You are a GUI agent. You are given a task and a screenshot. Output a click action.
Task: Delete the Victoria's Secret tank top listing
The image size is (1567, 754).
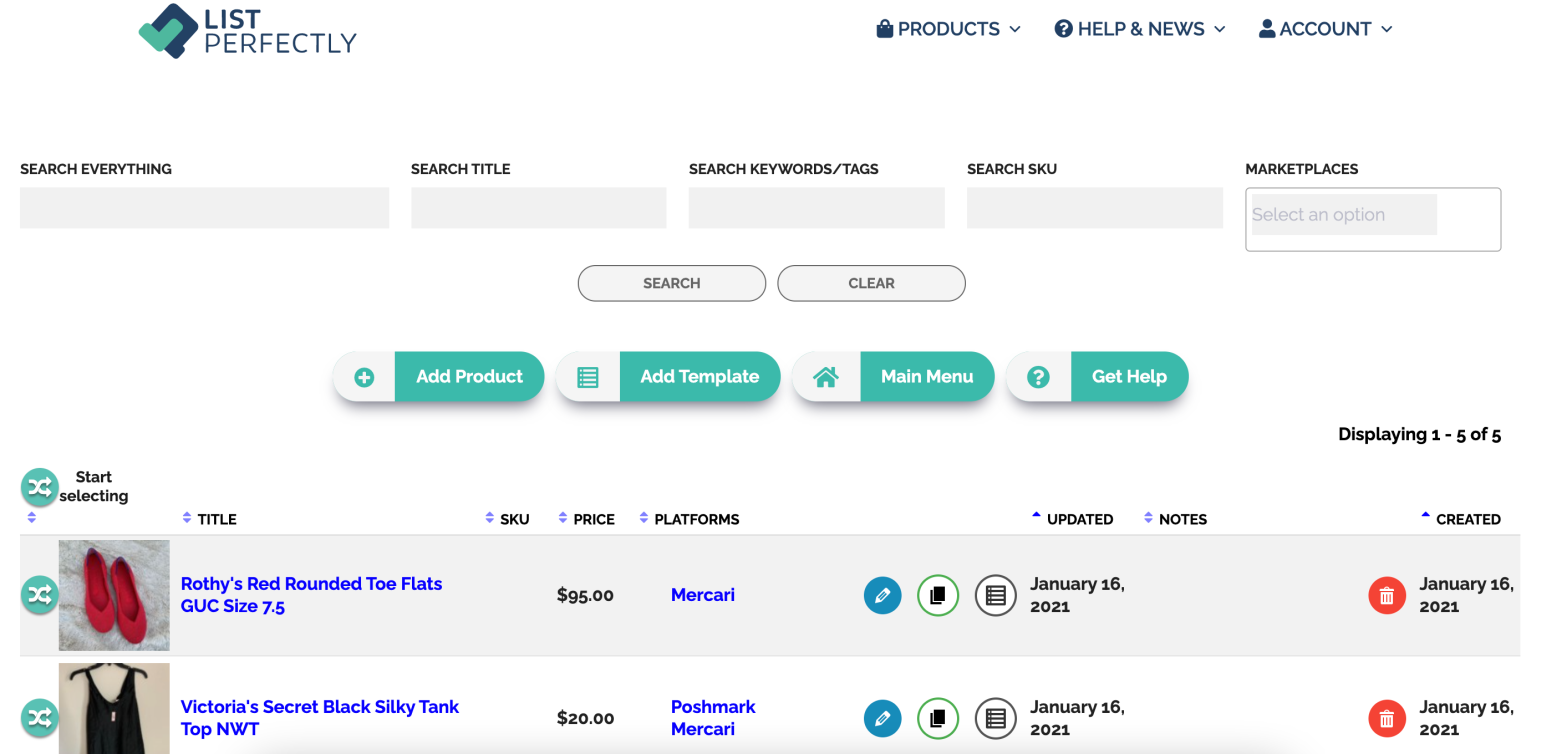(x=1386, y=718)
